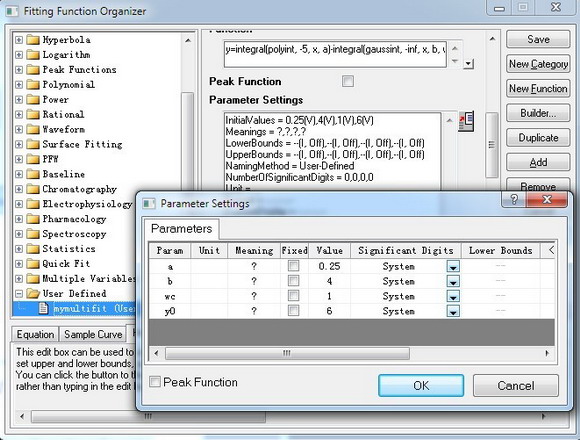The width and height of the screenshot is (580, 440).
Task: Click the open User Defined folder icon
Action: [x=33, y=294]
